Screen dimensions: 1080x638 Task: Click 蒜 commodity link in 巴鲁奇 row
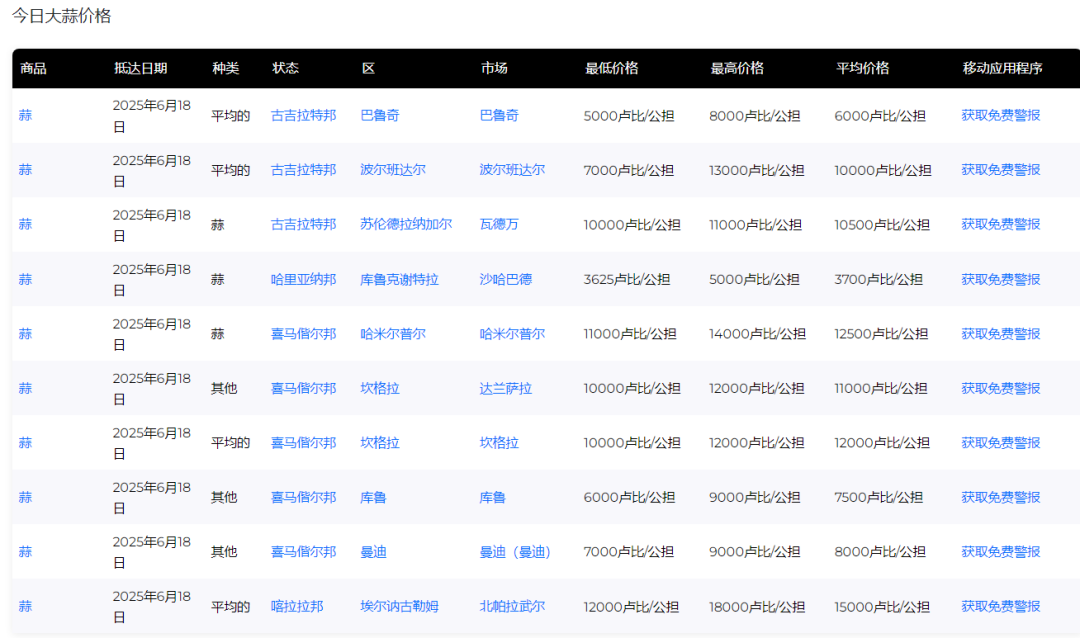tap(25, 116)
